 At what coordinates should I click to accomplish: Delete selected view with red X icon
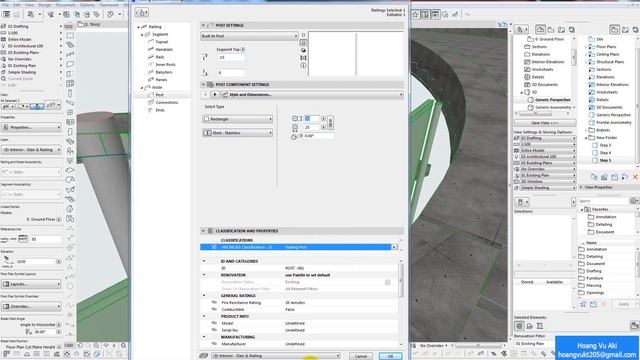click(x=635, y=177)
